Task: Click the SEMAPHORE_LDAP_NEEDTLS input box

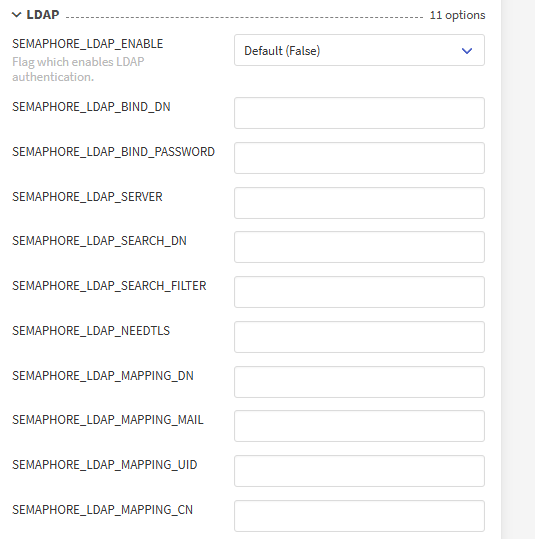Action: tap(359, 337)
